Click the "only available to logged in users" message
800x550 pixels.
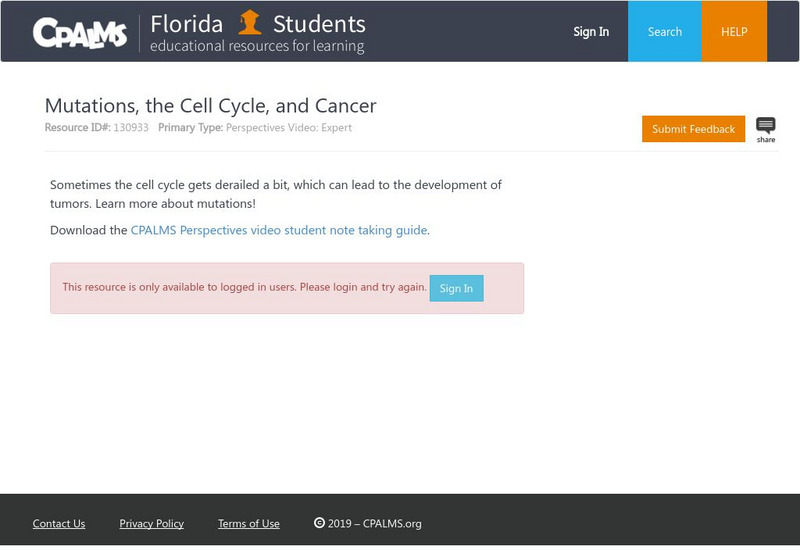pos(244,287)
